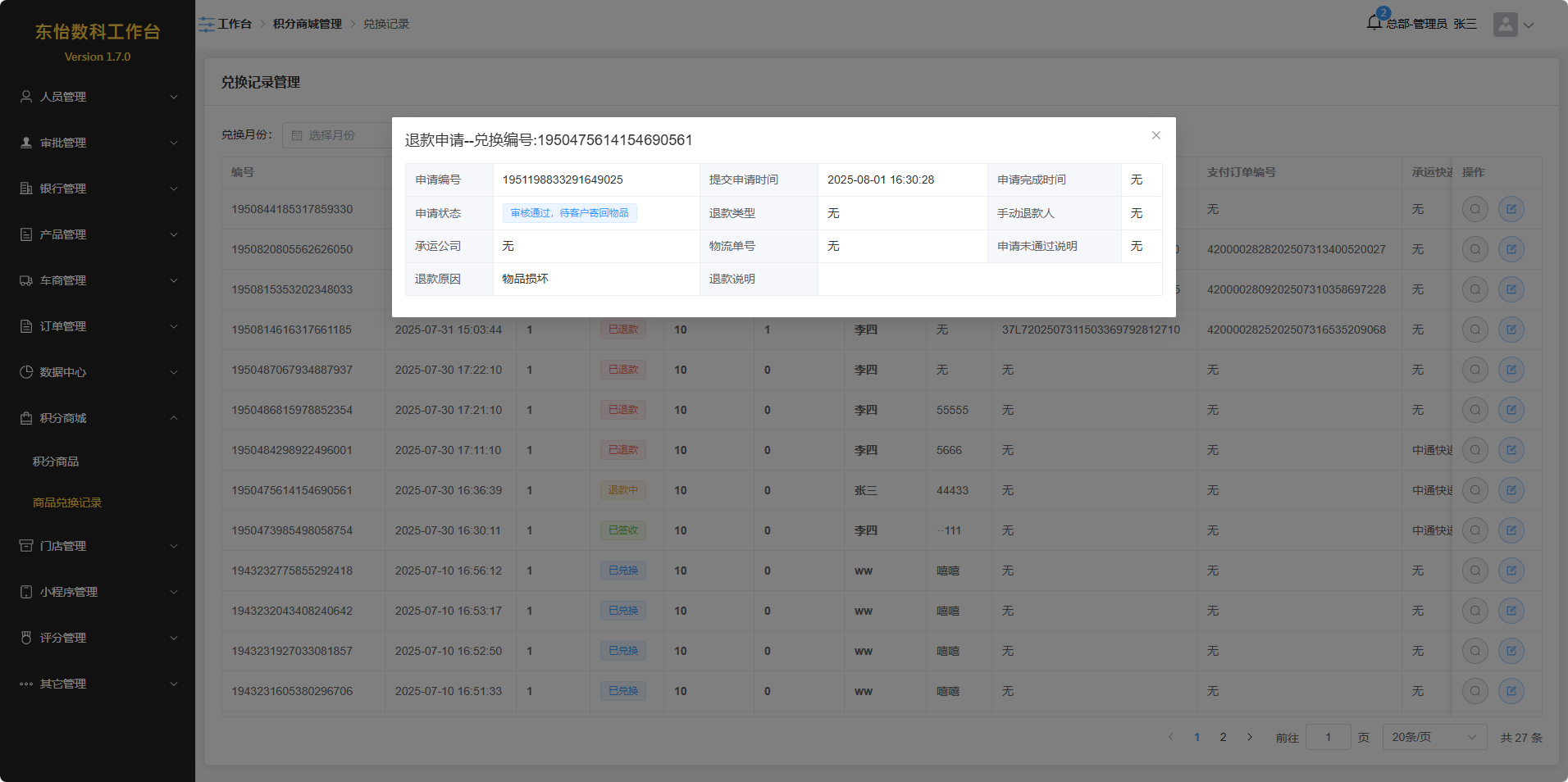
Task: Open the 20条/页 page size dropdown
Action: (x=1434, y=737)
